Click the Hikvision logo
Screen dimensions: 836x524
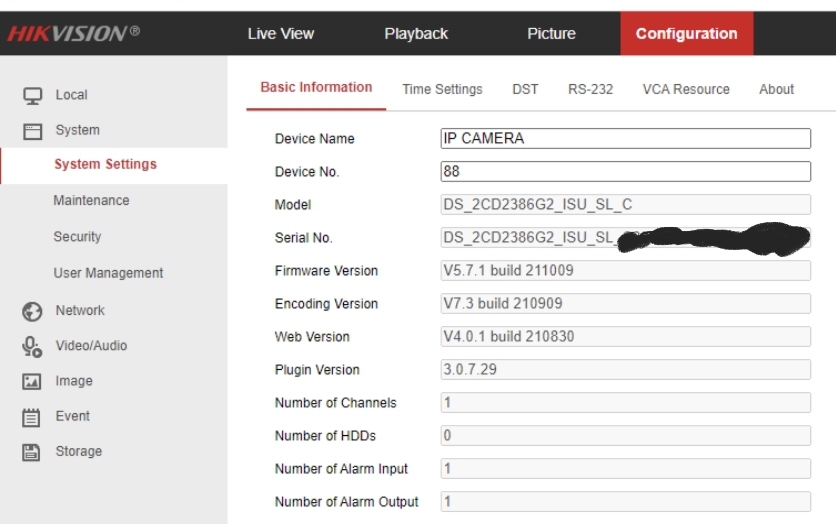71,34
